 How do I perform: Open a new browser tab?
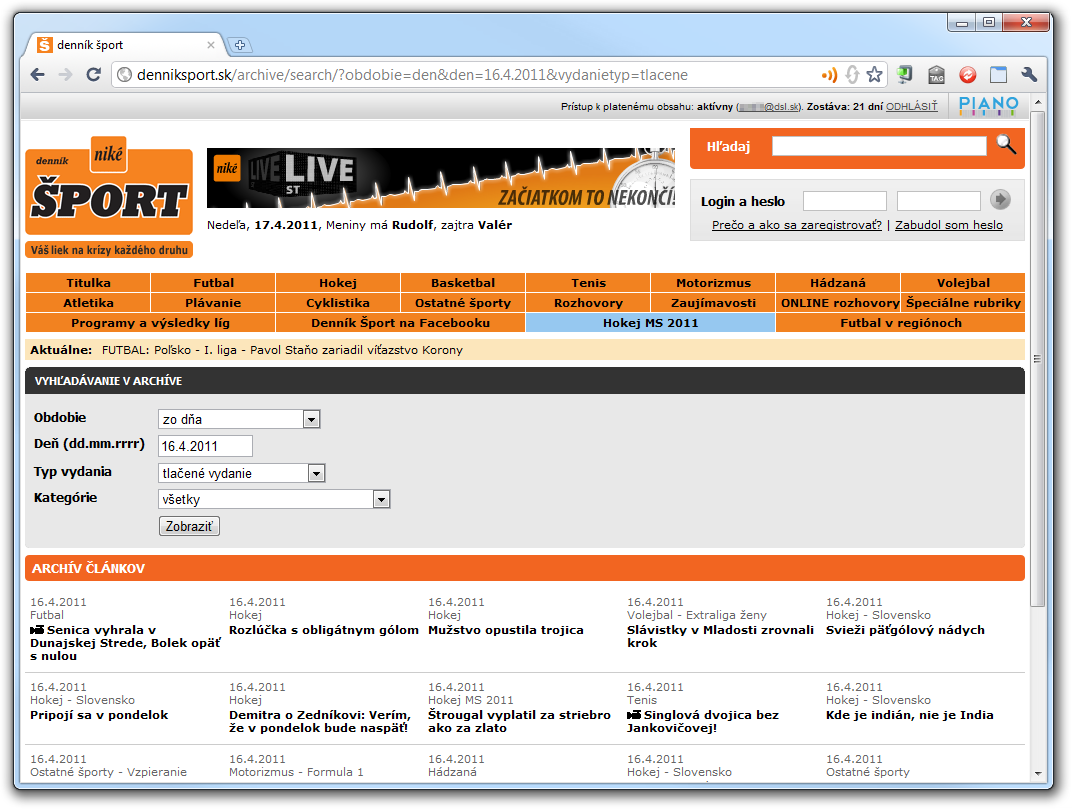[x=240, y=45]
